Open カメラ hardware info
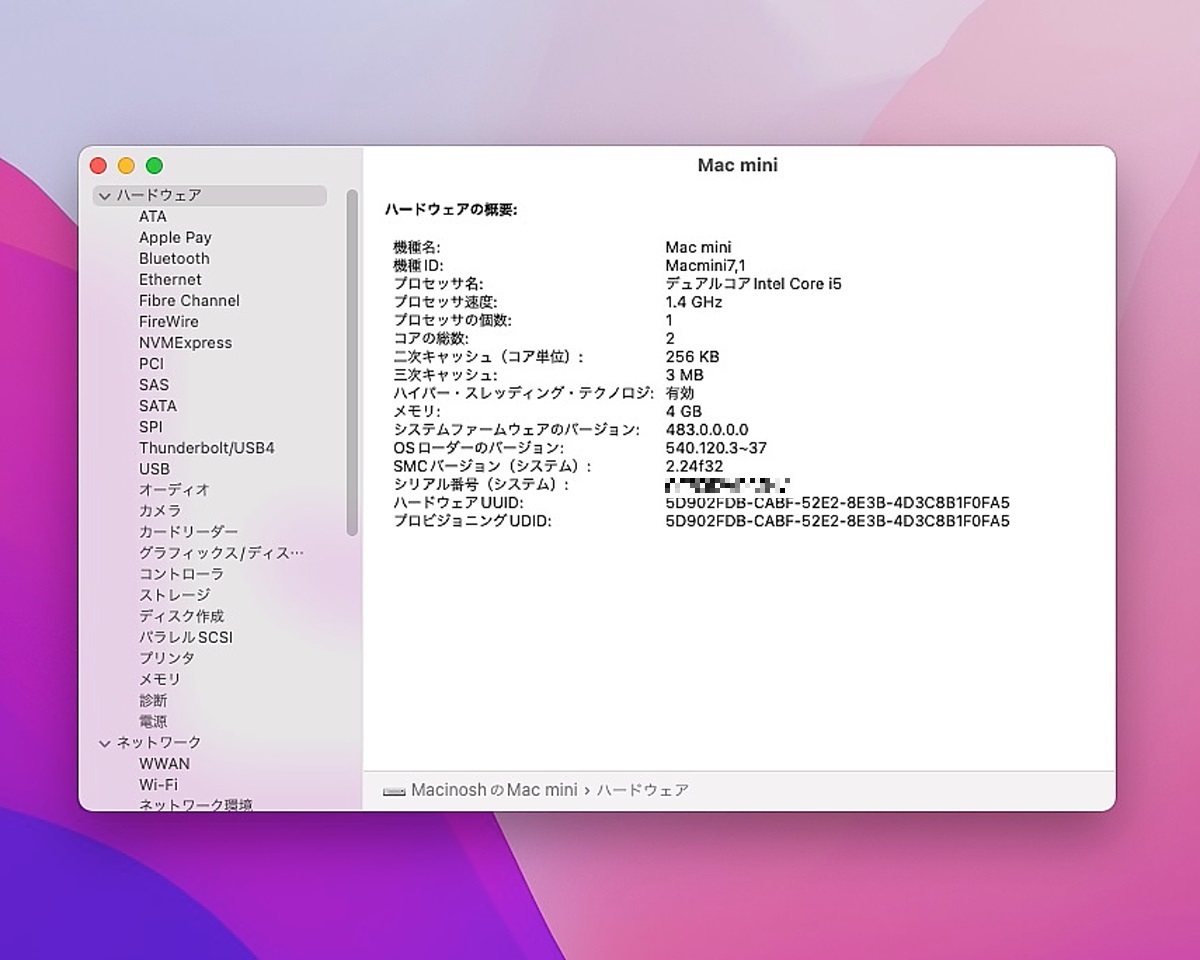 pos(160,511)
